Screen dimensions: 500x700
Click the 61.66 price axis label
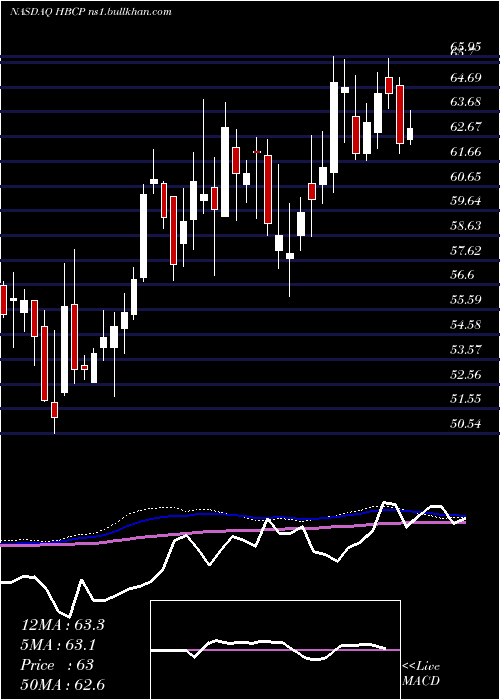coord(466,152)
